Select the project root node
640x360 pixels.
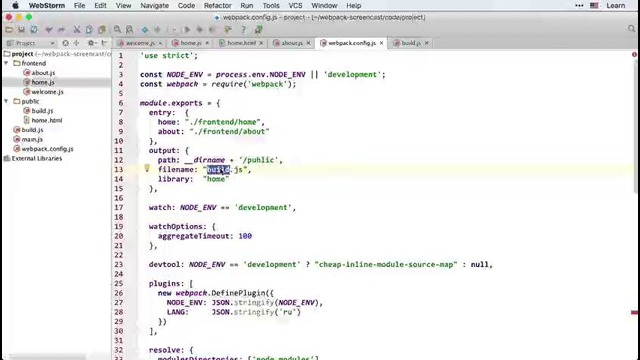[57, 54]
